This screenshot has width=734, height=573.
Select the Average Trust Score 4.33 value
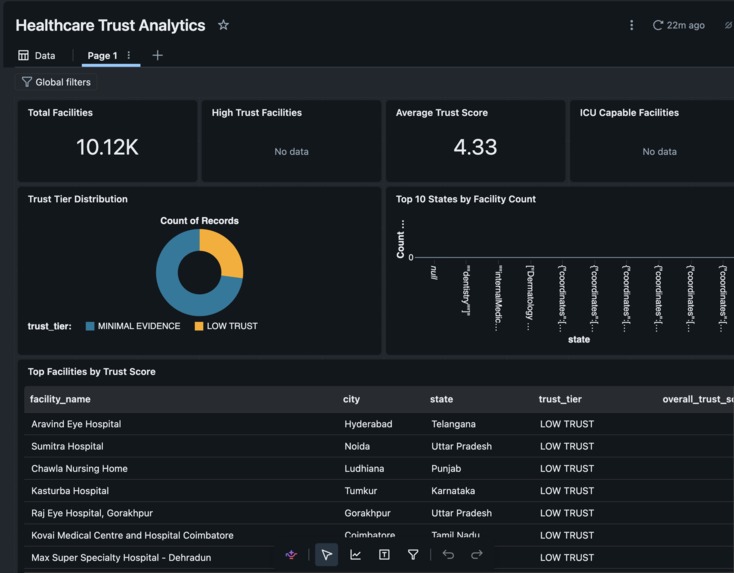click(475, 147)
